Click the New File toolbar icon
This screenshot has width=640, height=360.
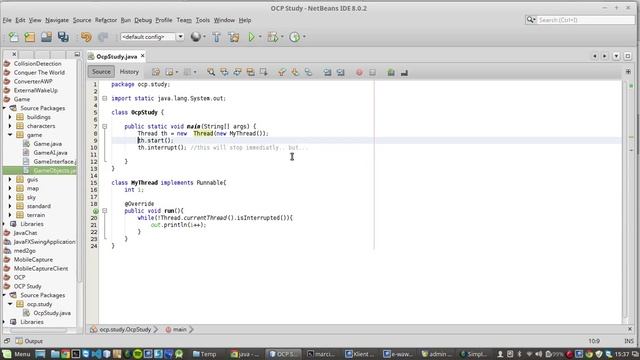(x=13, y=37)
